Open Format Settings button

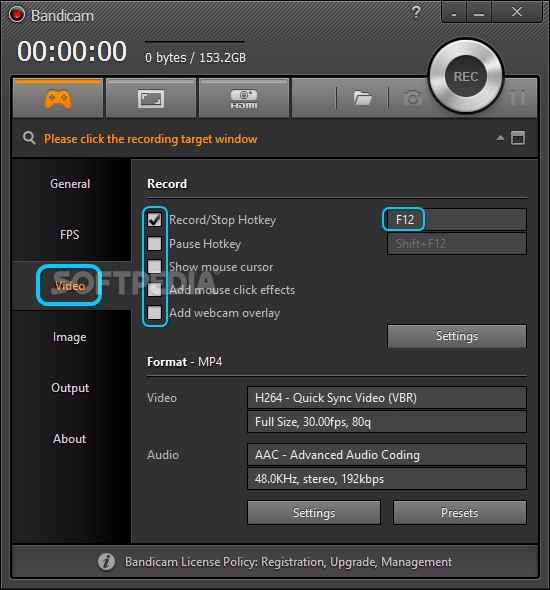click(314, 512)
